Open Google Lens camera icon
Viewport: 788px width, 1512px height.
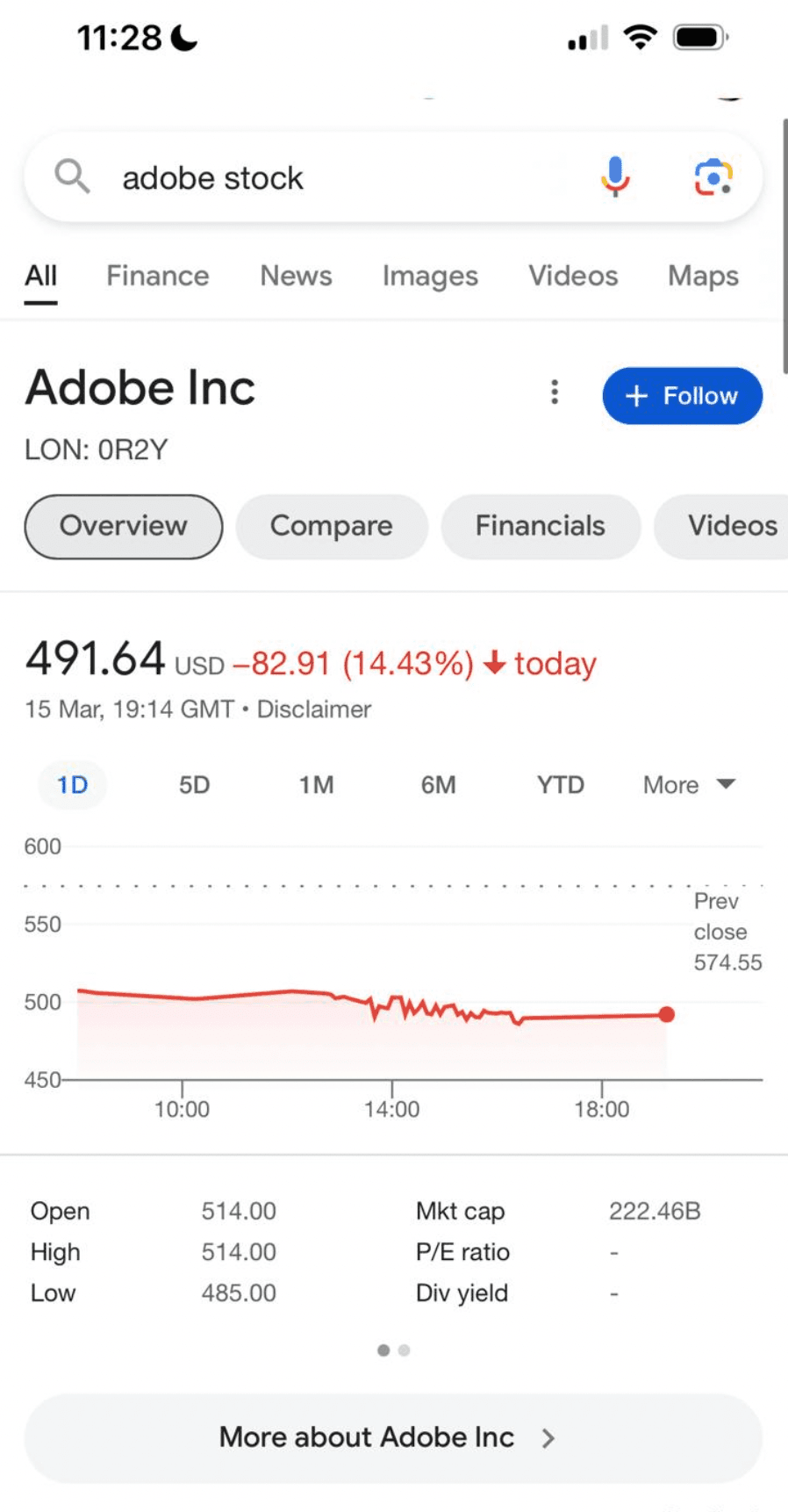(x=713, y=177)
